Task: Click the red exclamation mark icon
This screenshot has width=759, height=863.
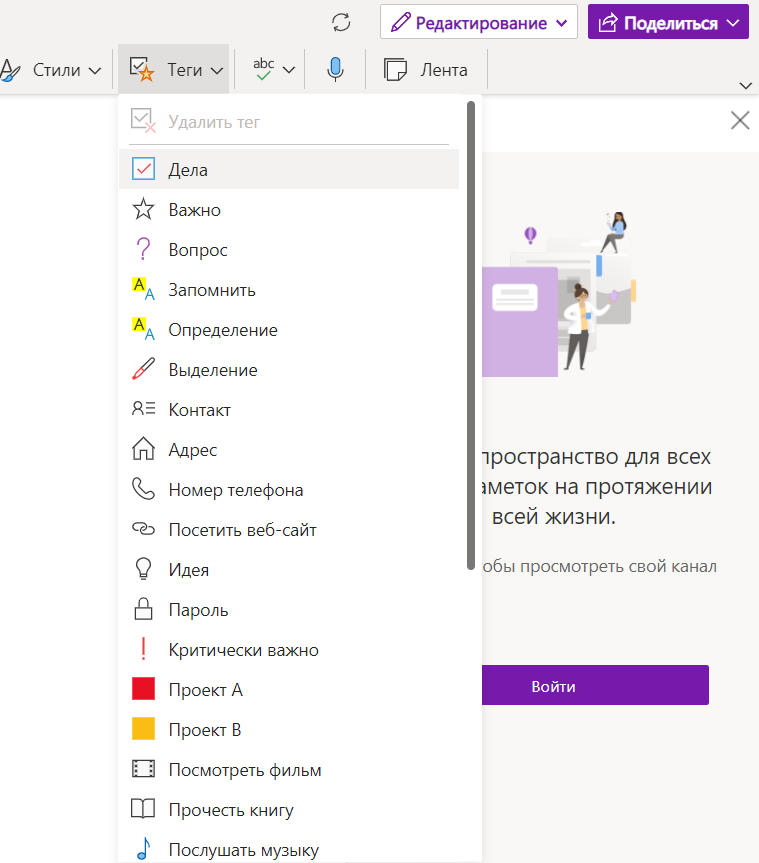Action: [143, 649]
